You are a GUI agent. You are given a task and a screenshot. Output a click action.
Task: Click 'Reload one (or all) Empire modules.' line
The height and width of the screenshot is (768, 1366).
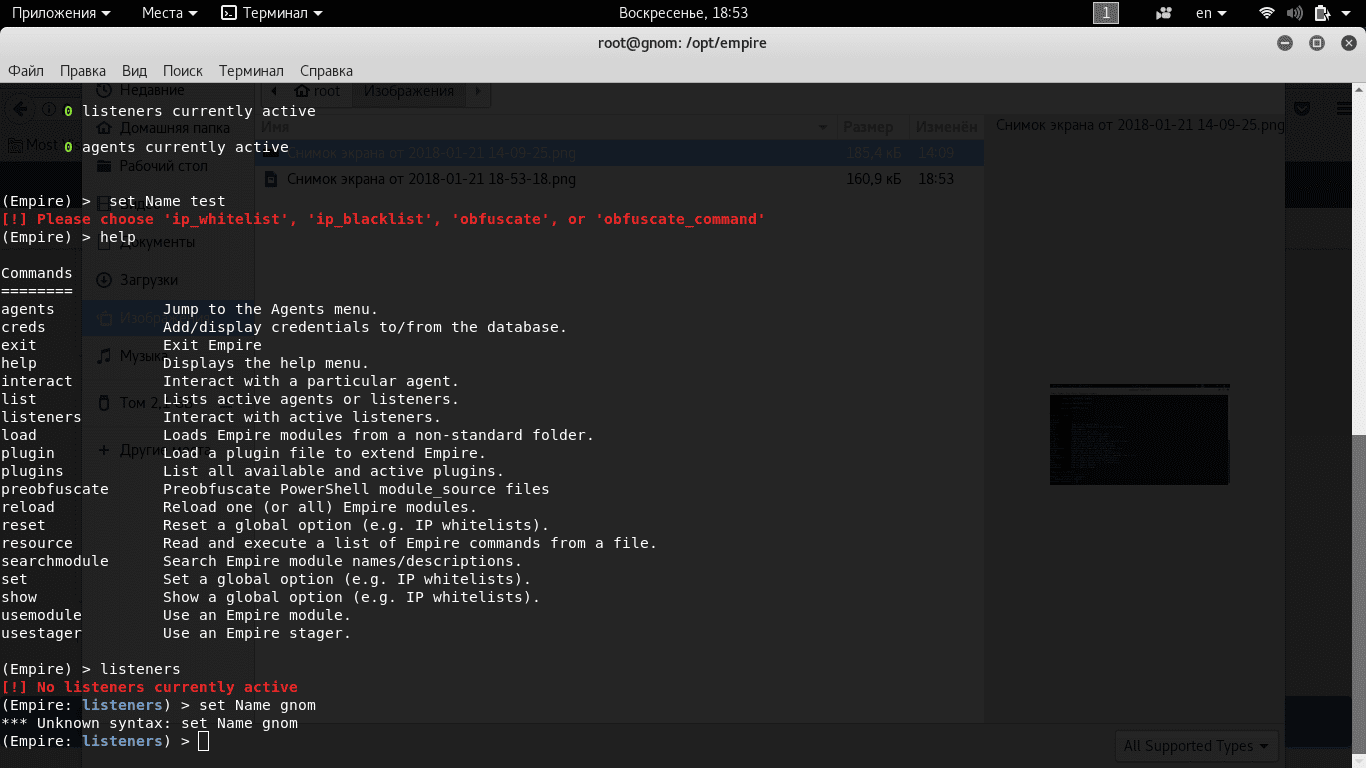(x=320, y=507)
